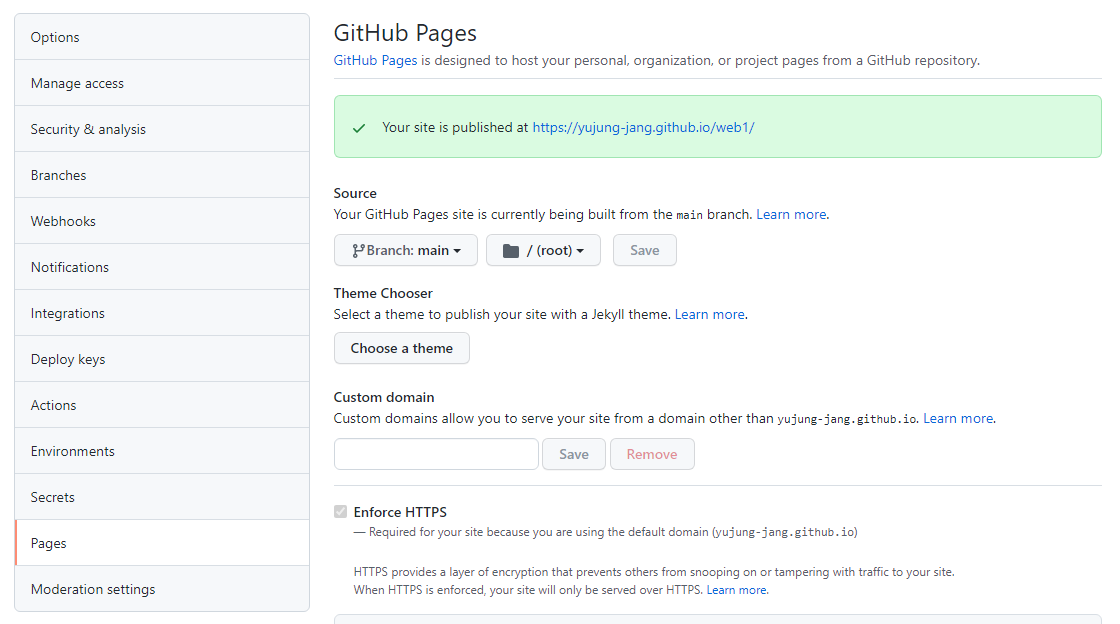Go to Integrations settings
This screenshot has height=624, width=1120.
click(162, 313)
